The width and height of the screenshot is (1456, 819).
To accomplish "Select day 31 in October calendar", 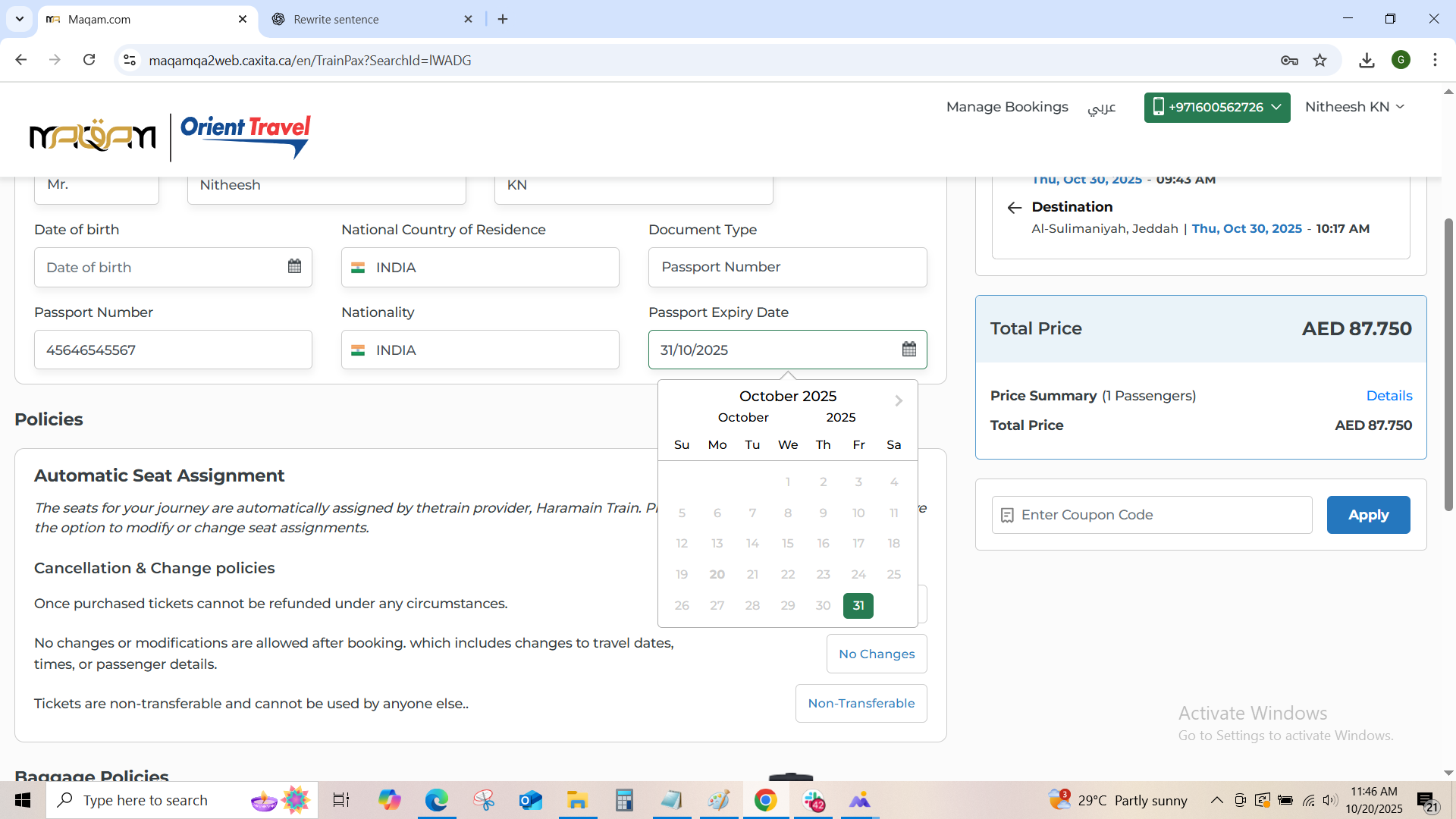I will tap(858, 605).
